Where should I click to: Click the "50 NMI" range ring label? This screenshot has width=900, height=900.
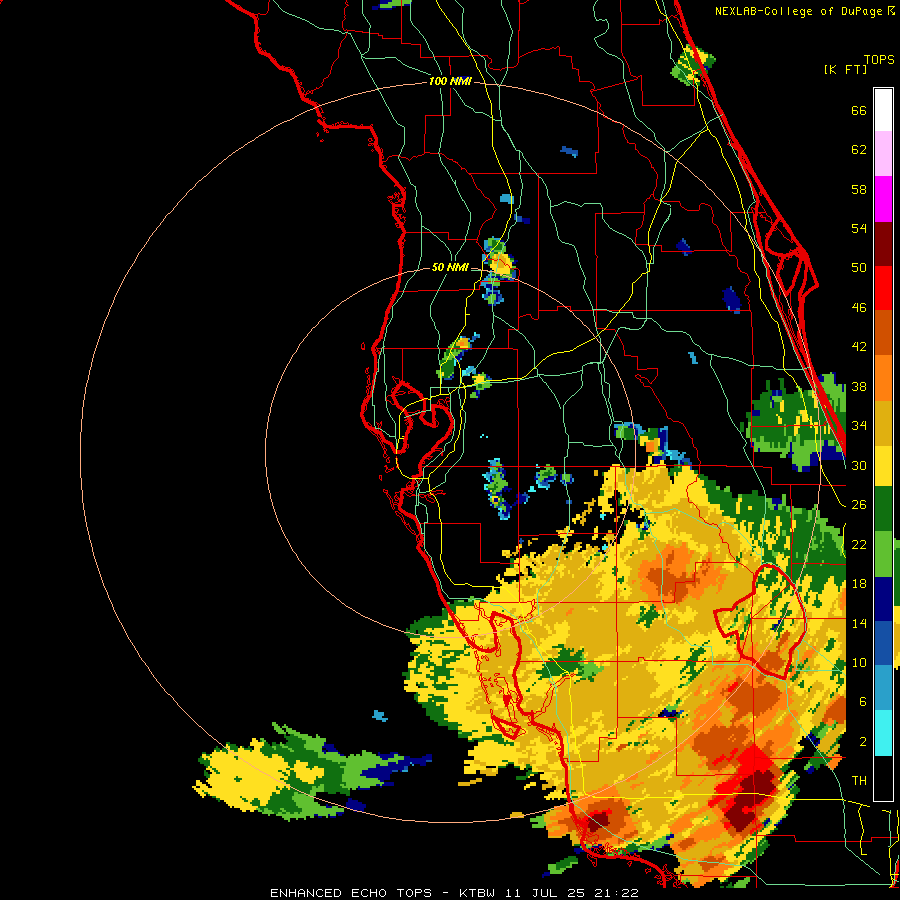pyautogui.click(x=449, y=267)
